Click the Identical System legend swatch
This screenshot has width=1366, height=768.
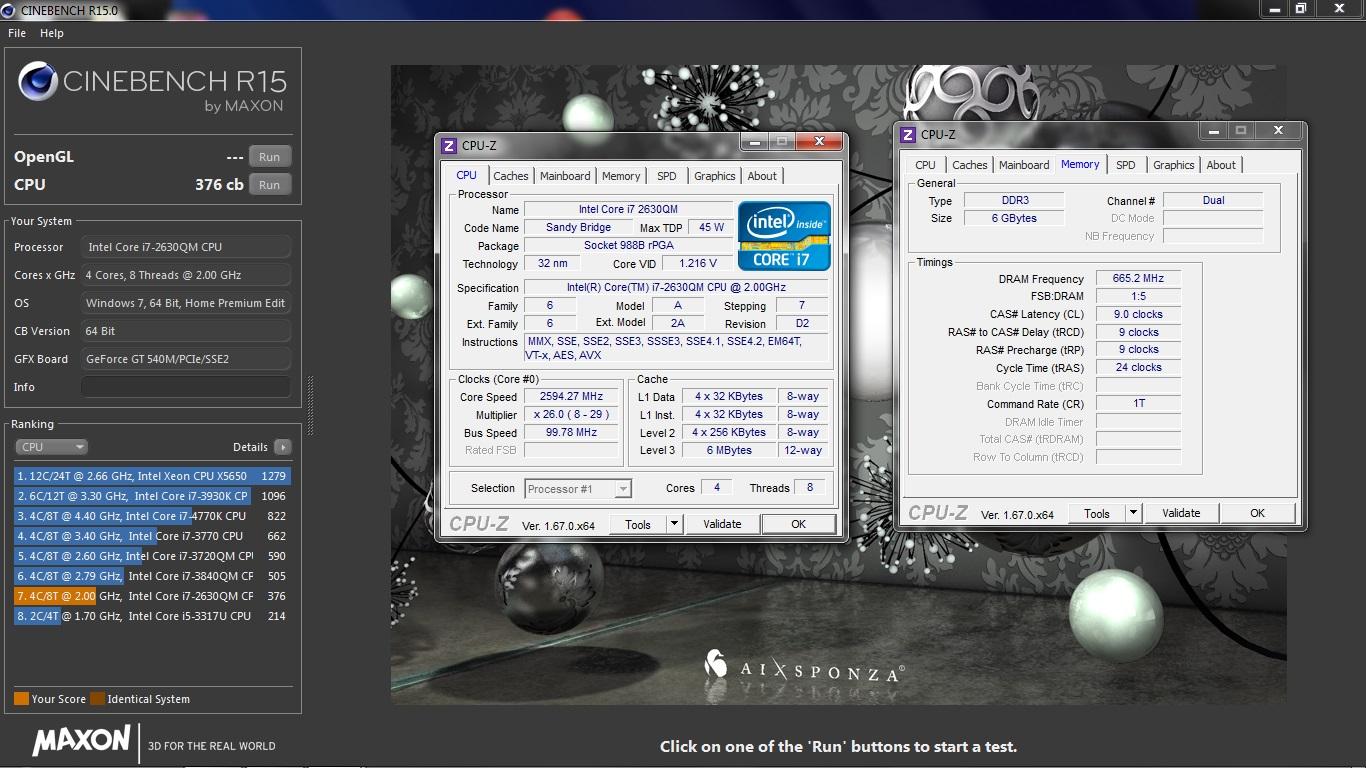(97, 699)
